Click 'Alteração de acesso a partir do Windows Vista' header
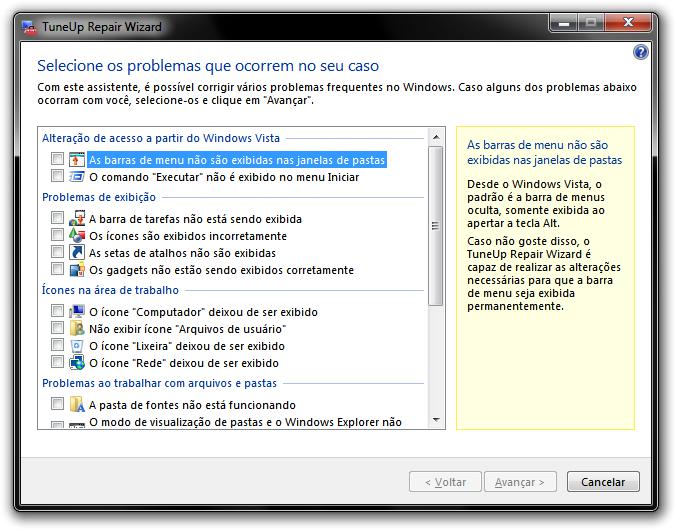 161,138
